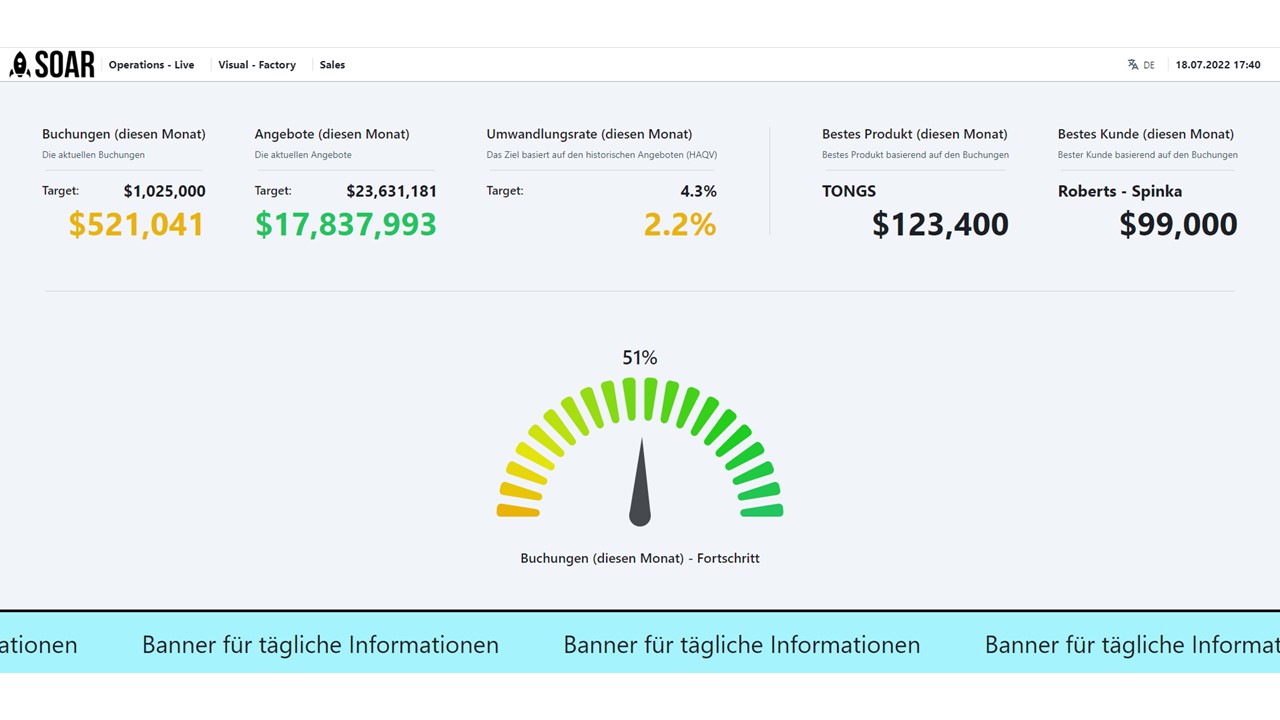Screen dimensions: 1280x720
Task: Click the date and time display
Action: 1218,65
